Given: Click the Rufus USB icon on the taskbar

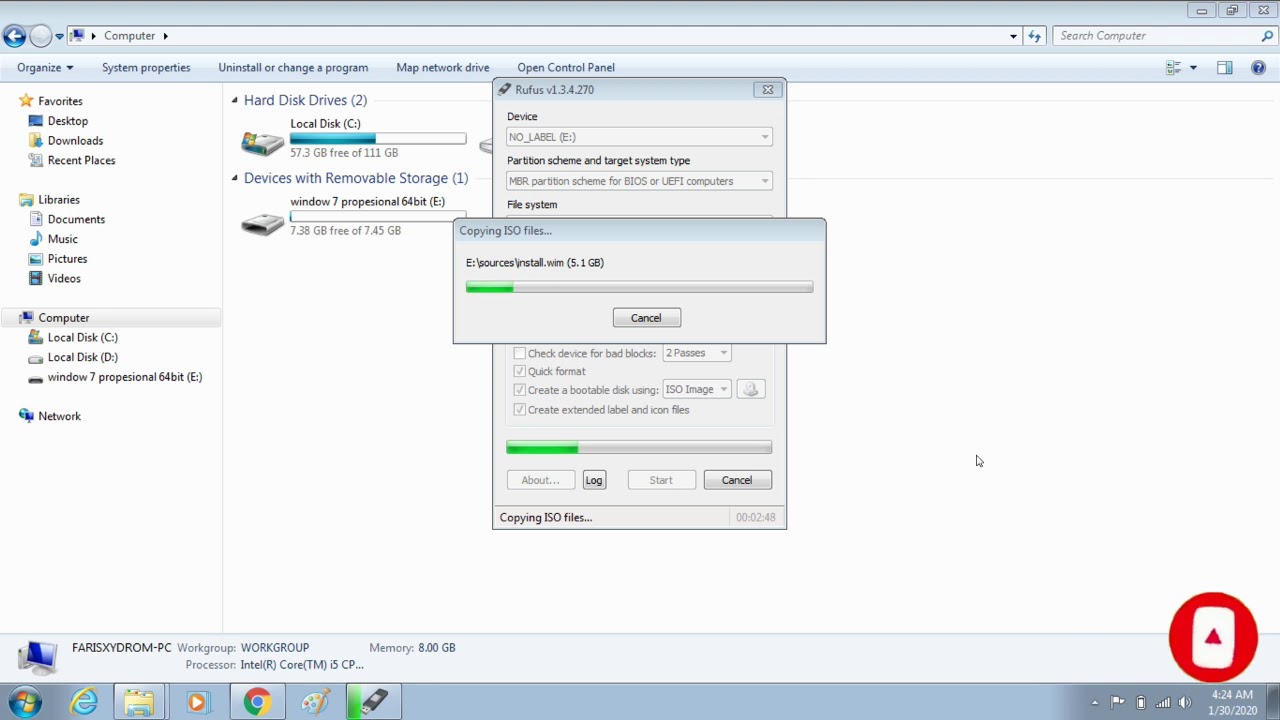Looking at the screenshot, I should (x=374, y=702).
